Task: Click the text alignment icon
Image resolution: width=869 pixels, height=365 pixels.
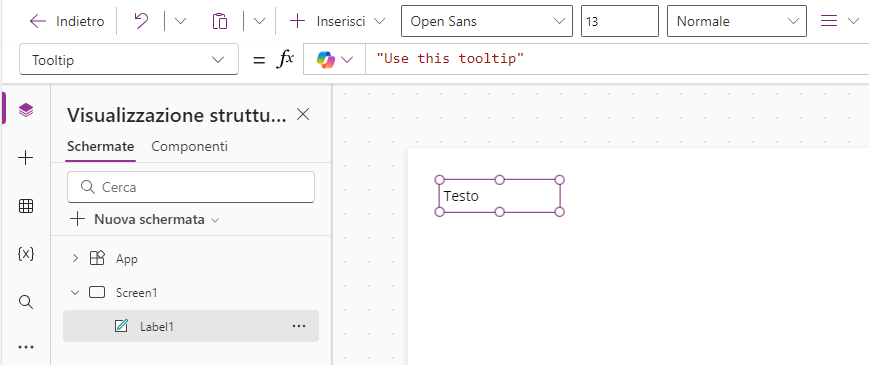Action: [x=829, y=21]
